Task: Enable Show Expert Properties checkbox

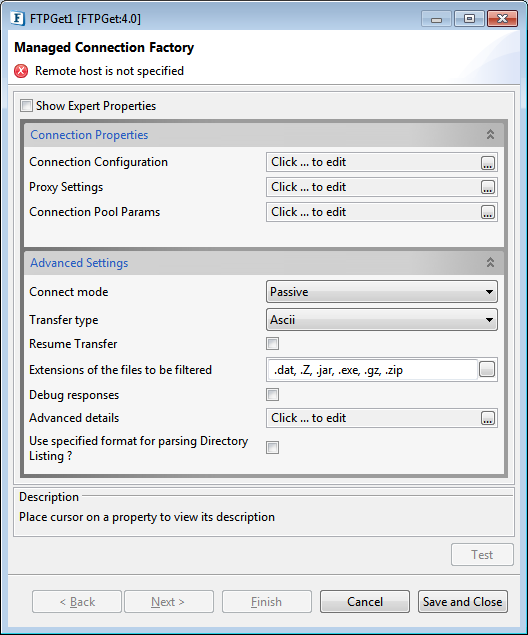Action: pos(27,106)
